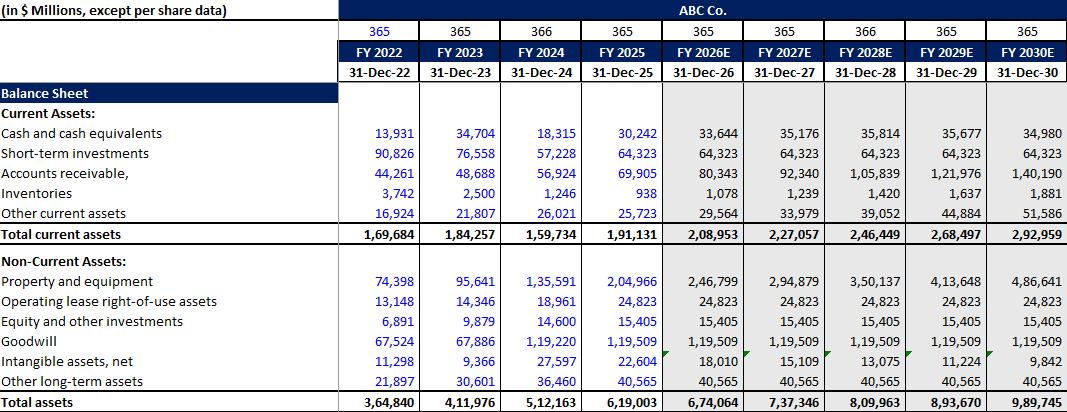Click Equity and other investments label
This screenshot has height=412, width=1067.
tap(92, 321)
